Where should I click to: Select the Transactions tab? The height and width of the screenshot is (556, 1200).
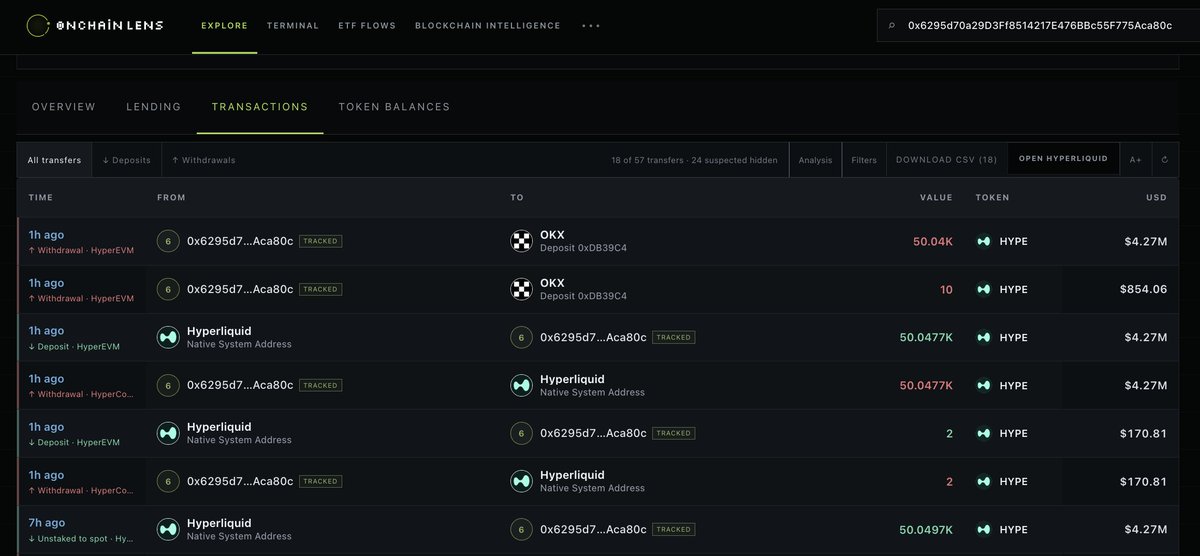click(x=260, y=106)
